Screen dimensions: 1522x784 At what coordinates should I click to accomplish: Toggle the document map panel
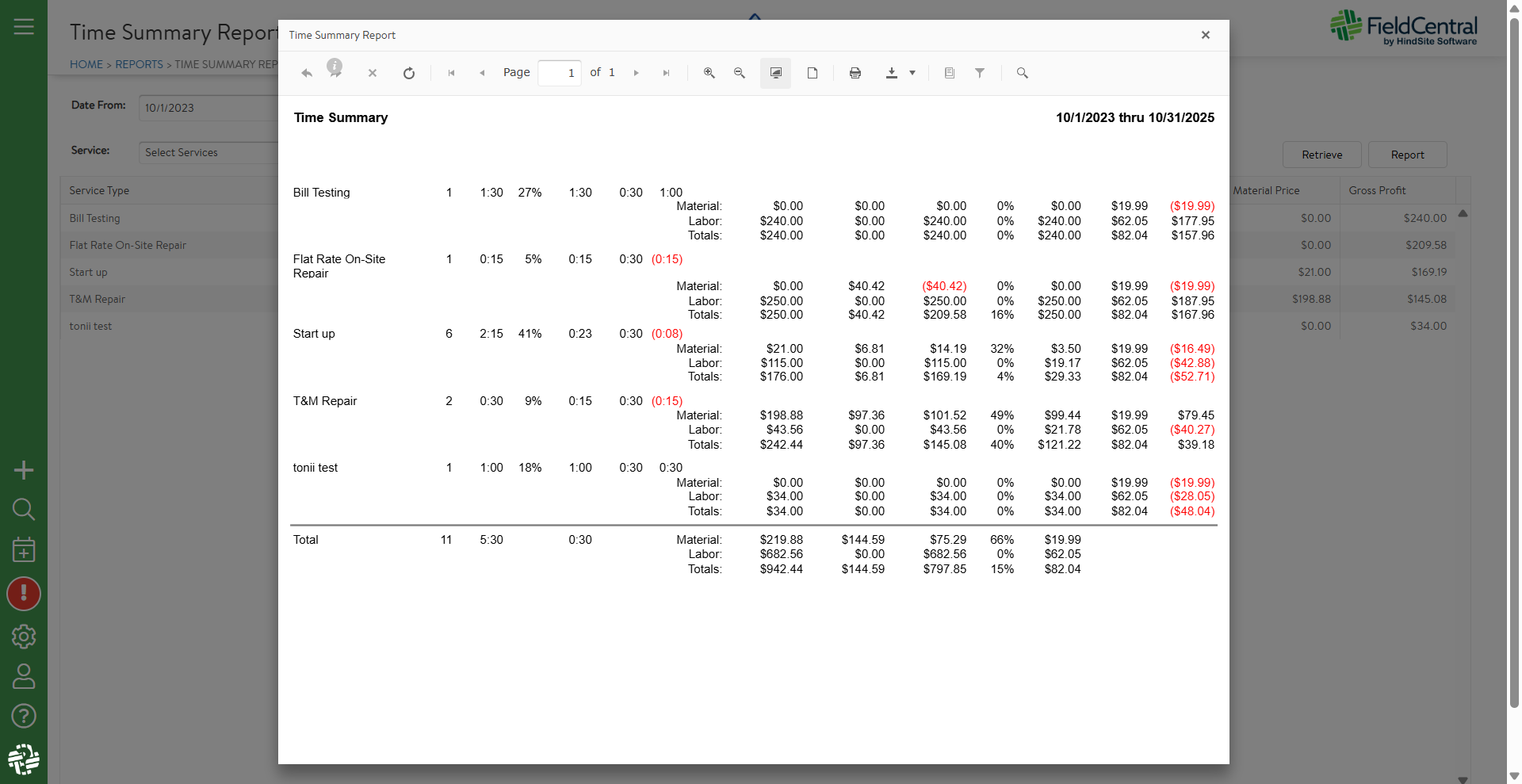pyautogui.click(x=950, y=73)
